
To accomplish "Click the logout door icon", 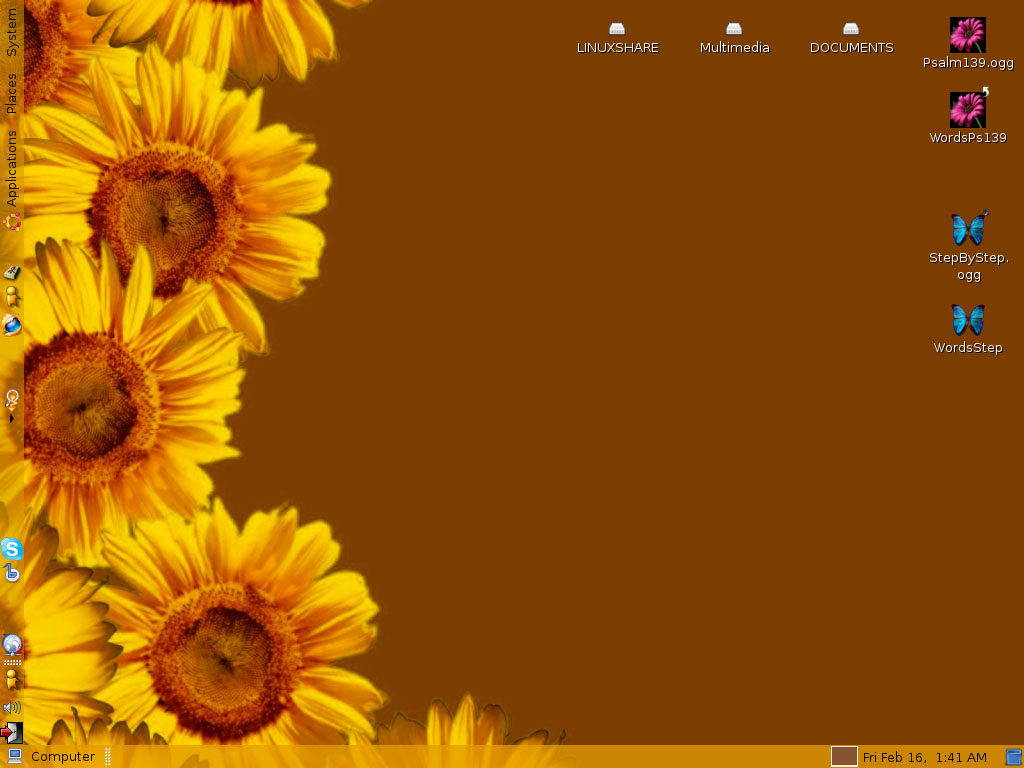I will click(12, 732).
